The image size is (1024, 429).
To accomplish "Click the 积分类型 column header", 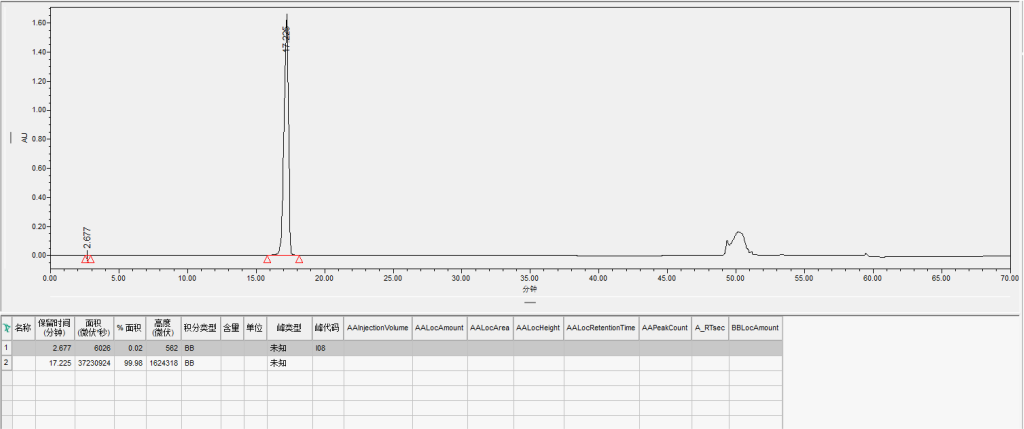I will (200, 327).
